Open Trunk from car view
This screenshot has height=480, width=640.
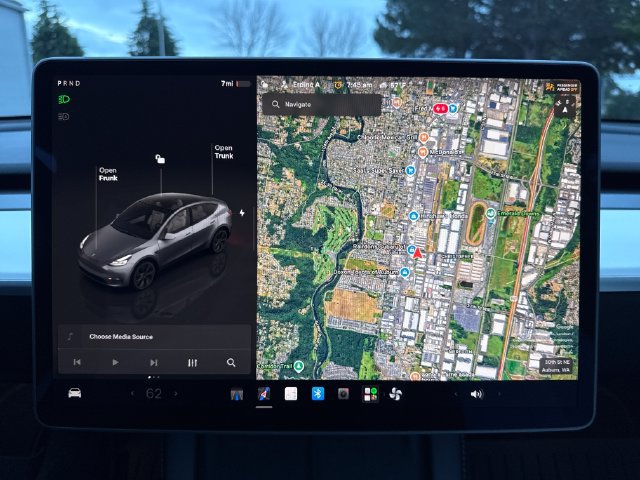[x=224, y=152]
